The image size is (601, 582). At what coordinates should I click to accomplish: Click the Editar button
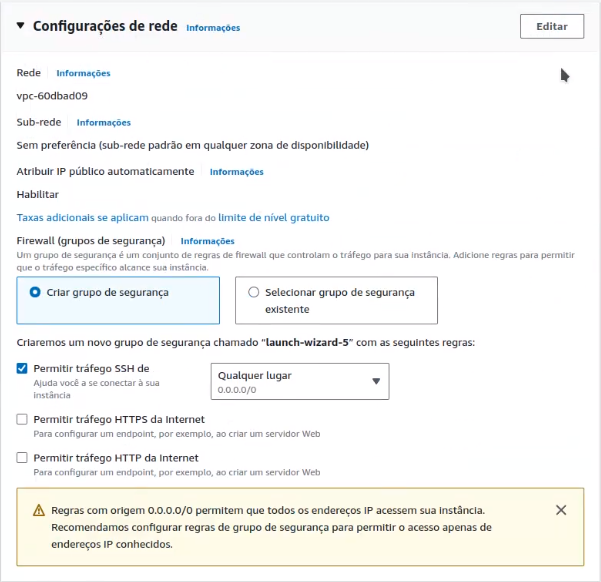(552, 26)
